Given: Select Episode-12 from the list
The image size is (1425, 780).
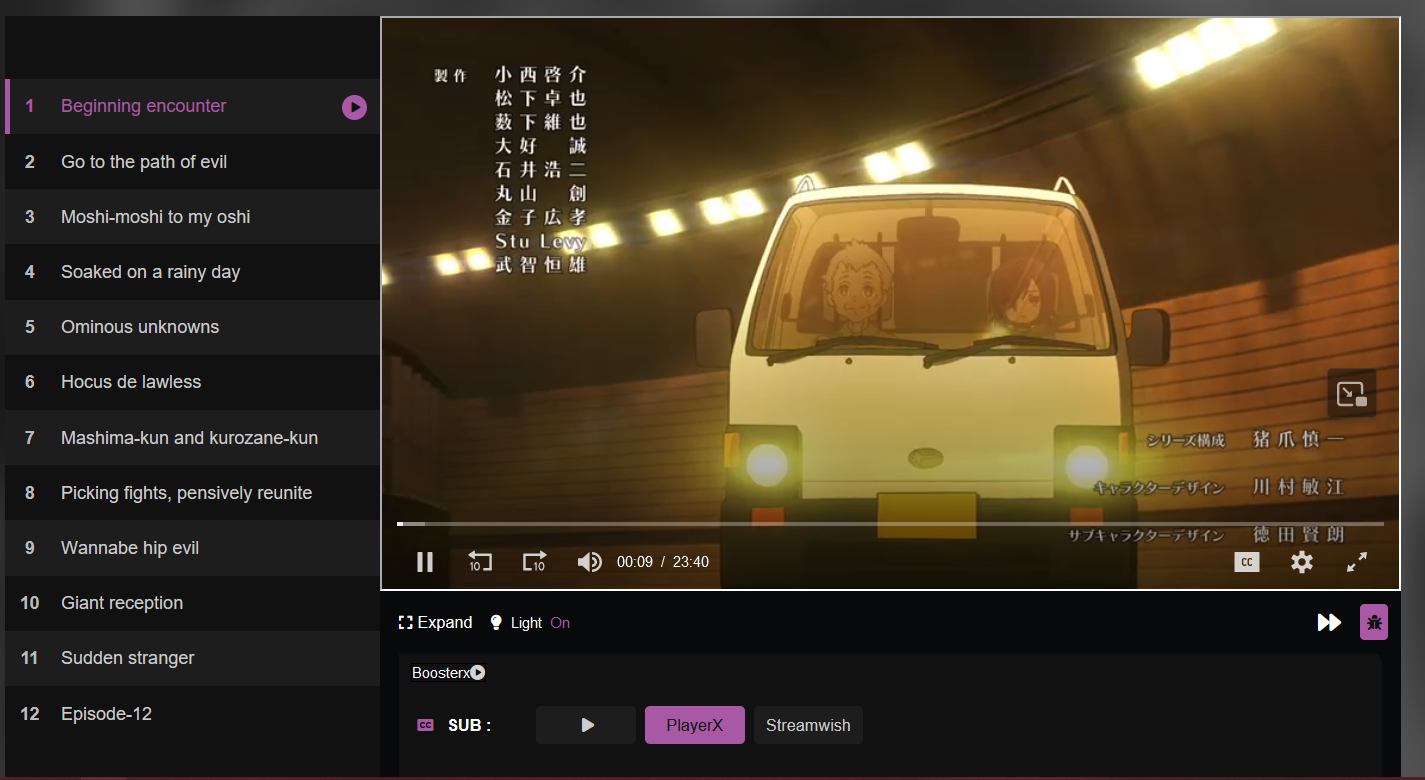Looking at the screenshot, I should 106,714.
